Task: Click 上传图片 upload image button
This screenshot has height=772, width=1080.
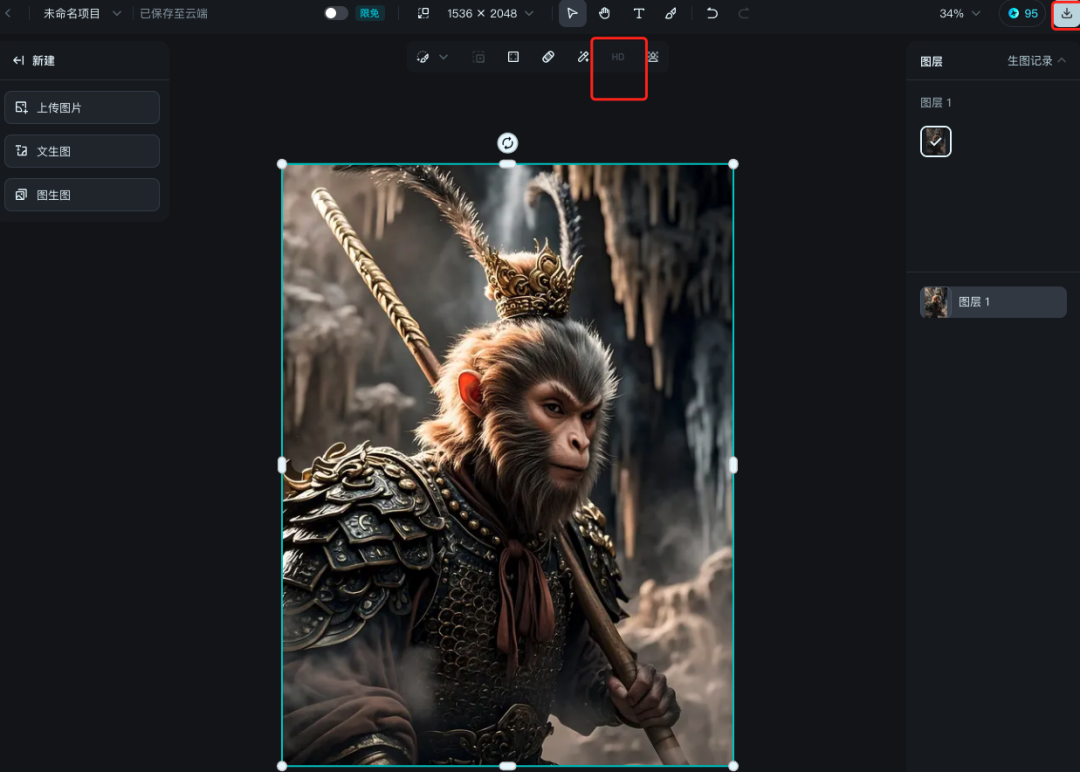Action: 82,107
